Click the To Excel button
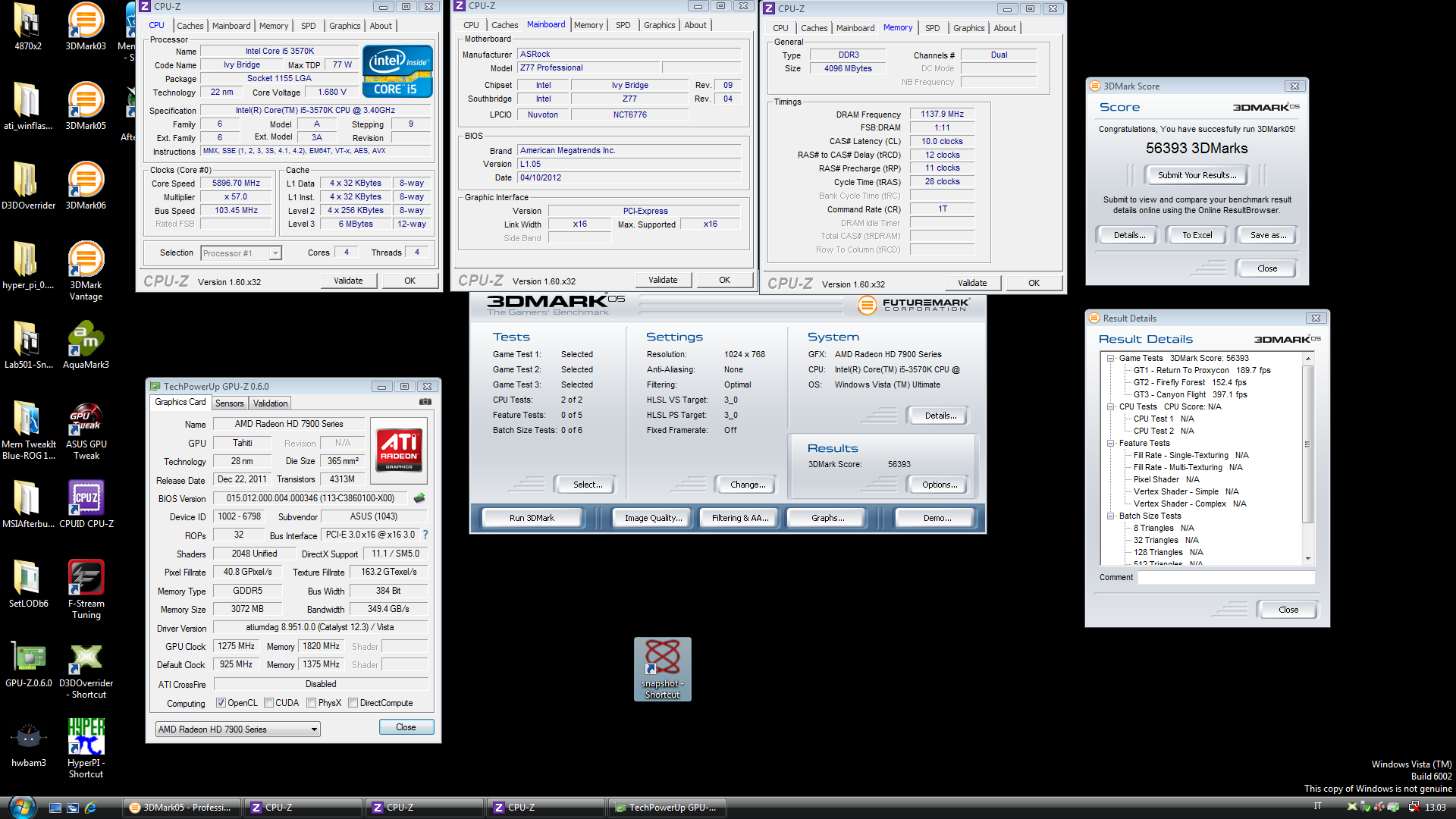Viewport: 1456px width, 819px height. pos(1197,235)
